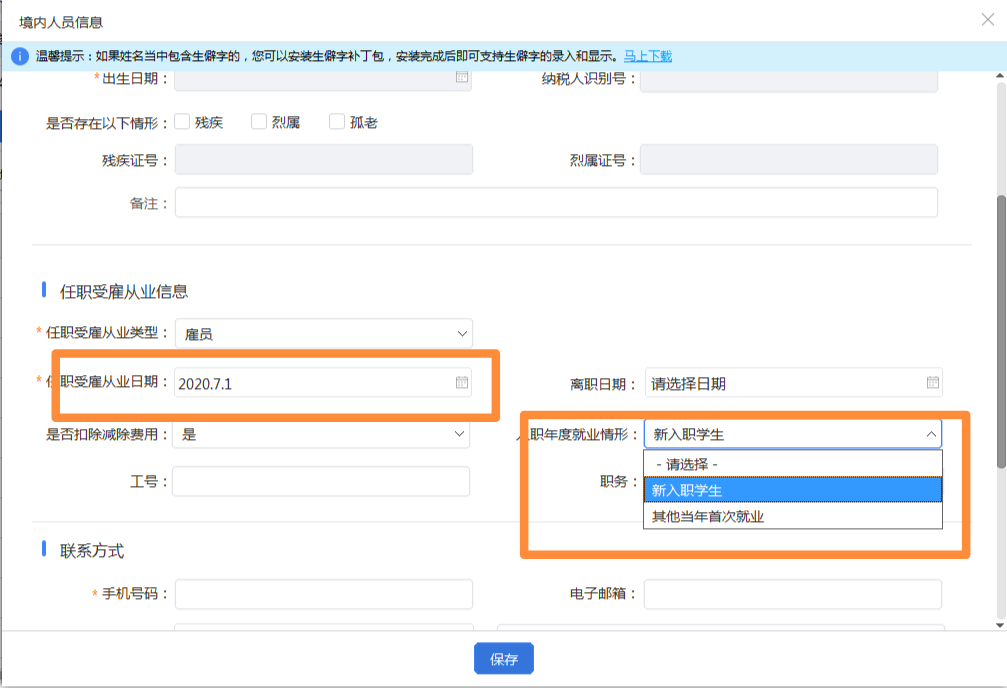This screenshot has width=1007, height=688.
Task: Click the scrollbar up arrow
Action: coord(1000,76)
